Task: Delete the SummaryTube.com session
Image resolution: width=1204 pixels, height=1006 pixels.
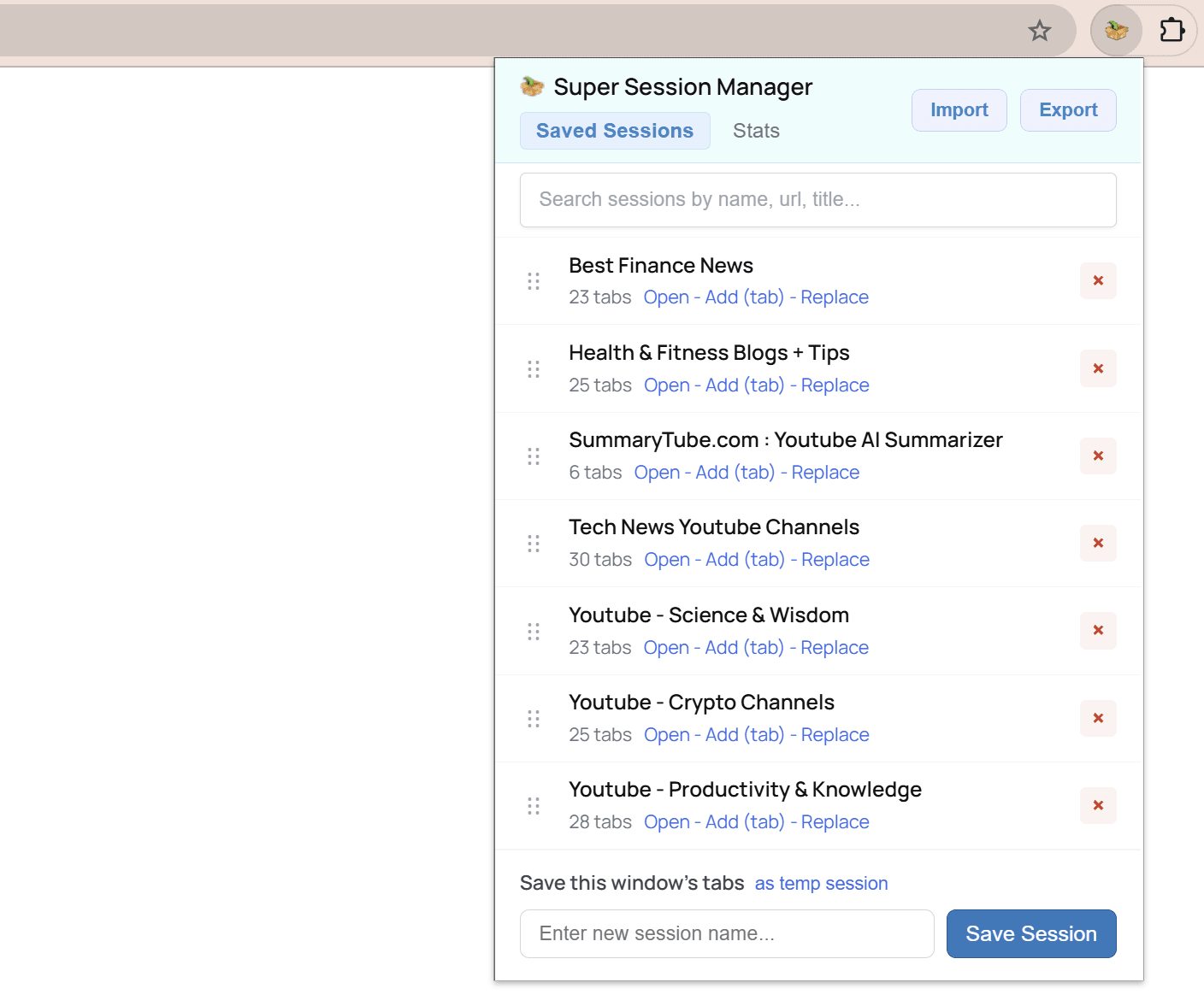Action: (x=1097, y=456)
